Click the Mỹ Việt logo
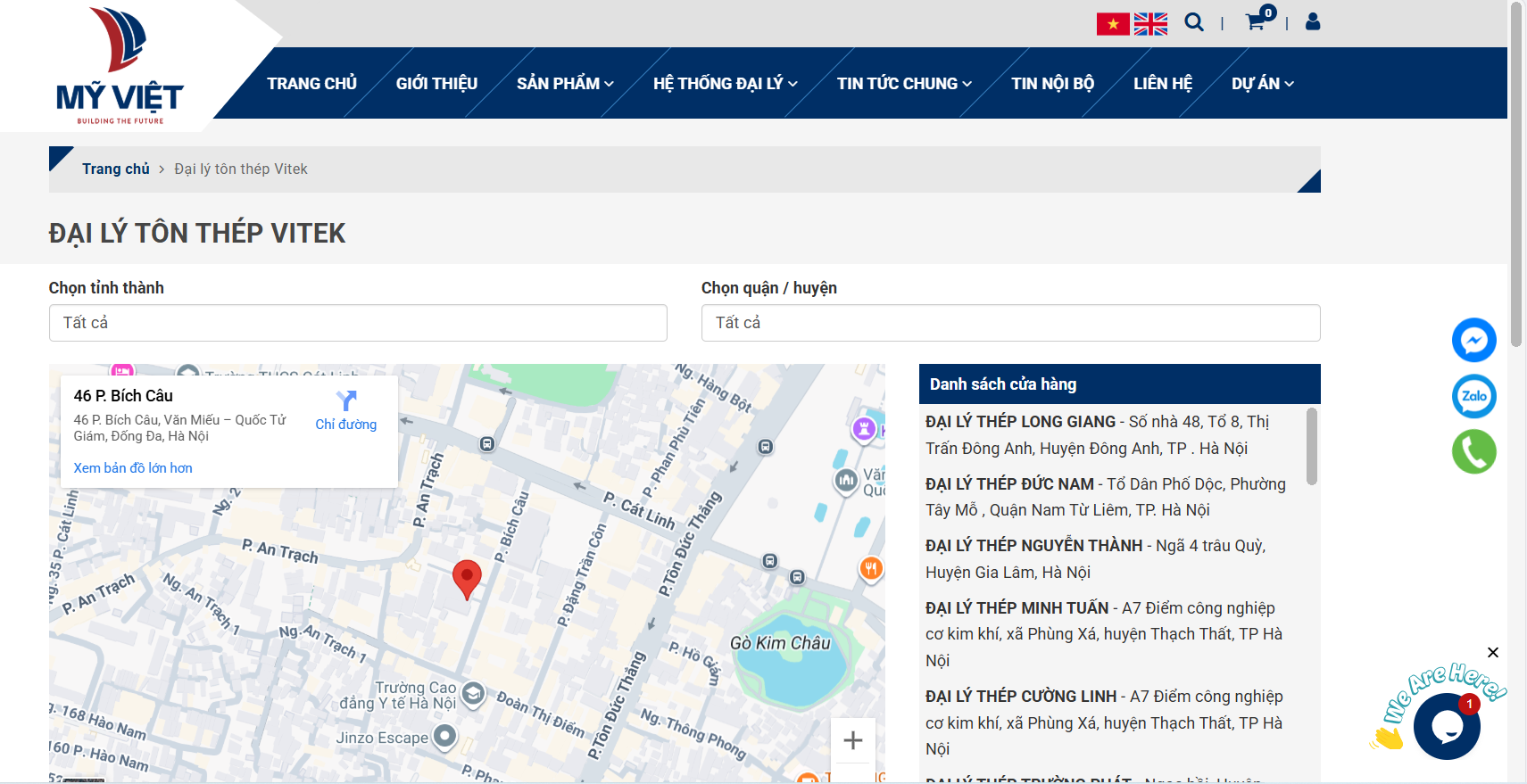 coord(120,66)
